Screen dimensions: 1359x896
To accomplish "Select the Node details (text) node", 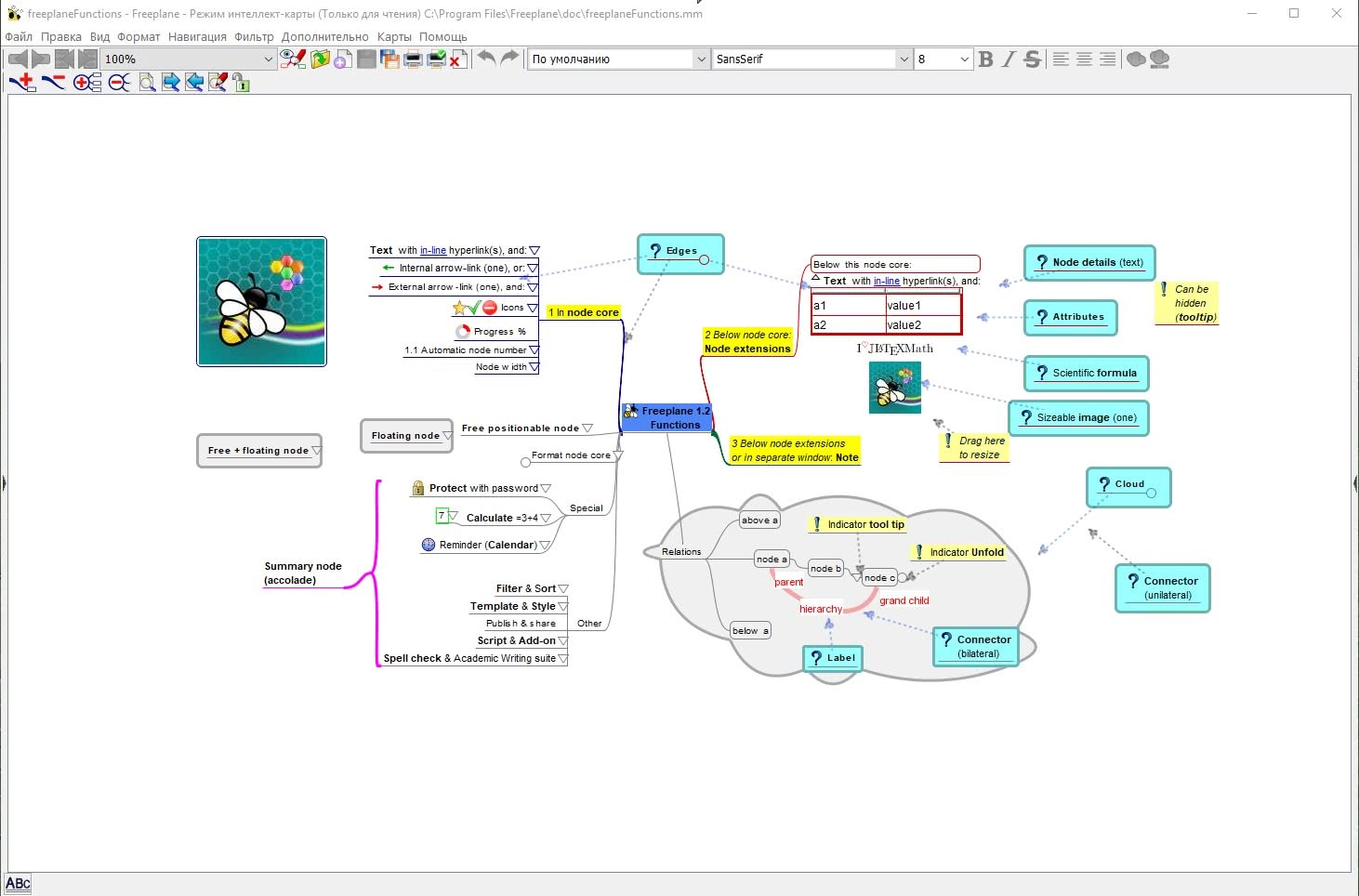I will 1089,263.
